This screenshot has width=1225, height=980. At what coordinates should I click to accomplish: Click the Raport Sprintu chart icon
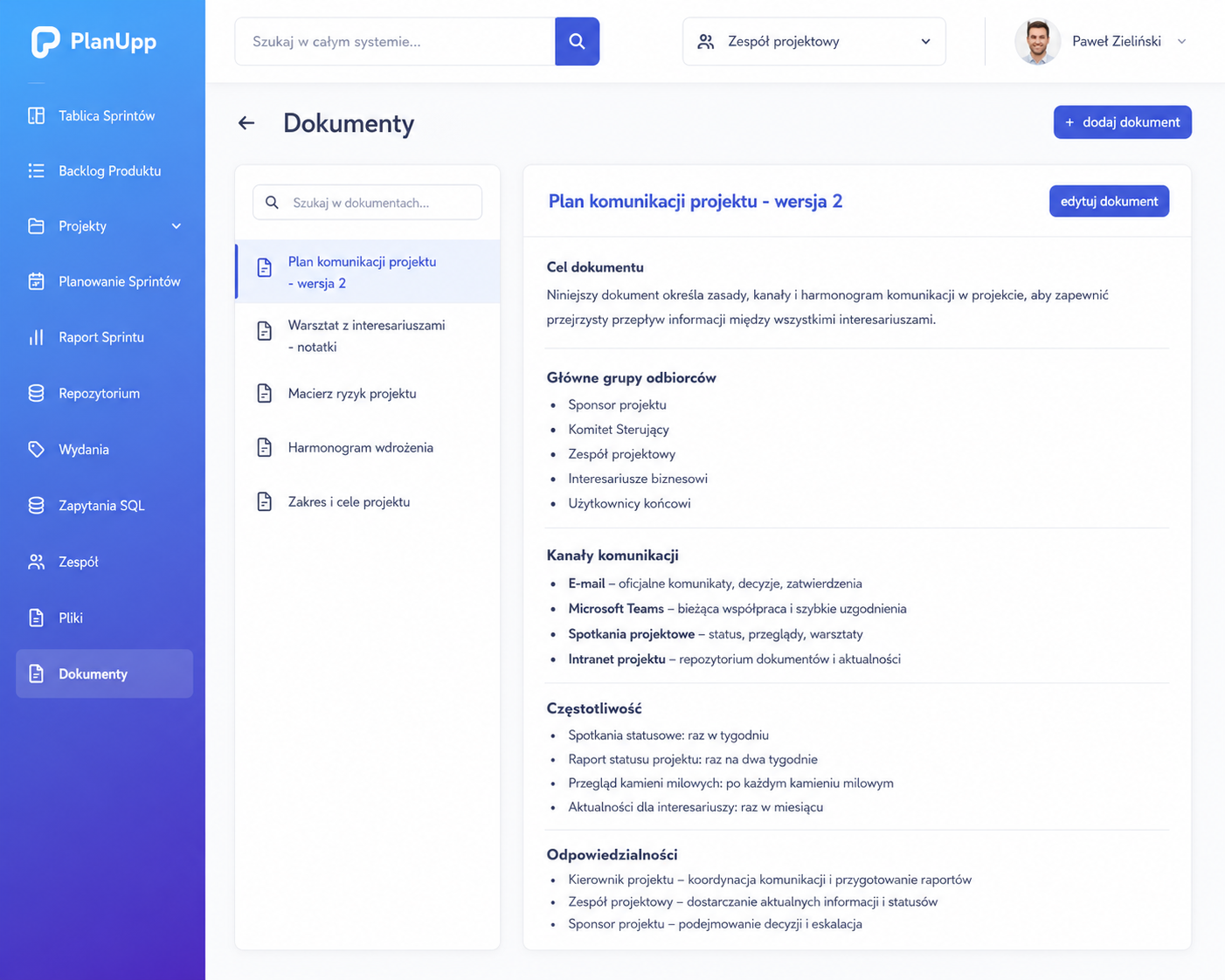point(36,337)
